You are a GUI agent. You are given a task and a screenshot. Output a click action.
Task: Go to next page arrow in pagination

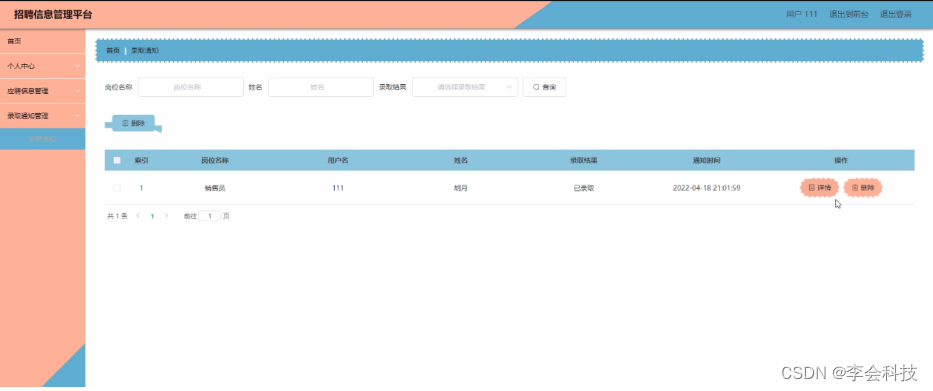[x=166, y=216]
